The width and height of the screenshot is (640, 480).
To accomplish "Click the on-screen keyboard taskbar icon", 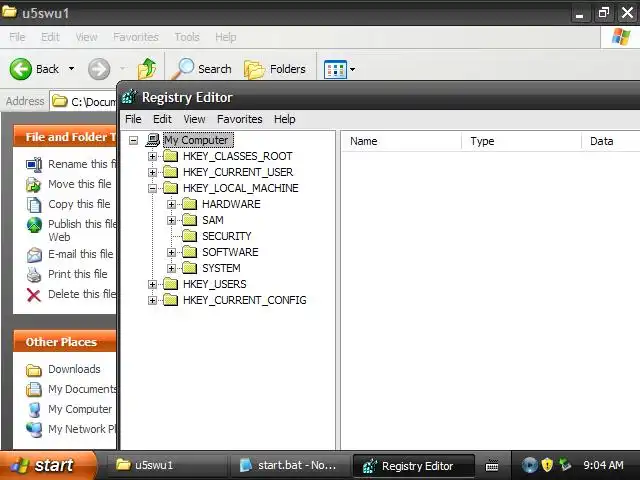I will [x=491, y=465].
